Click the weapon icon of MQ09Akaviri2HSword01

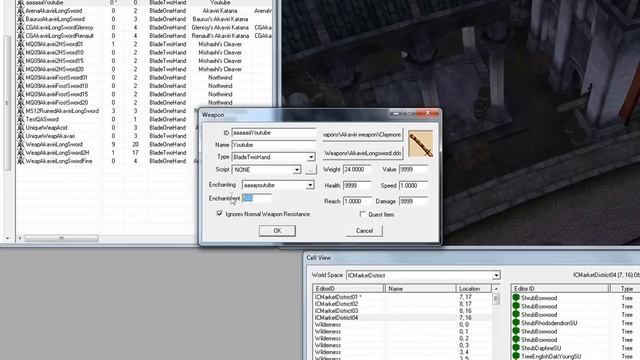(20, 44)
